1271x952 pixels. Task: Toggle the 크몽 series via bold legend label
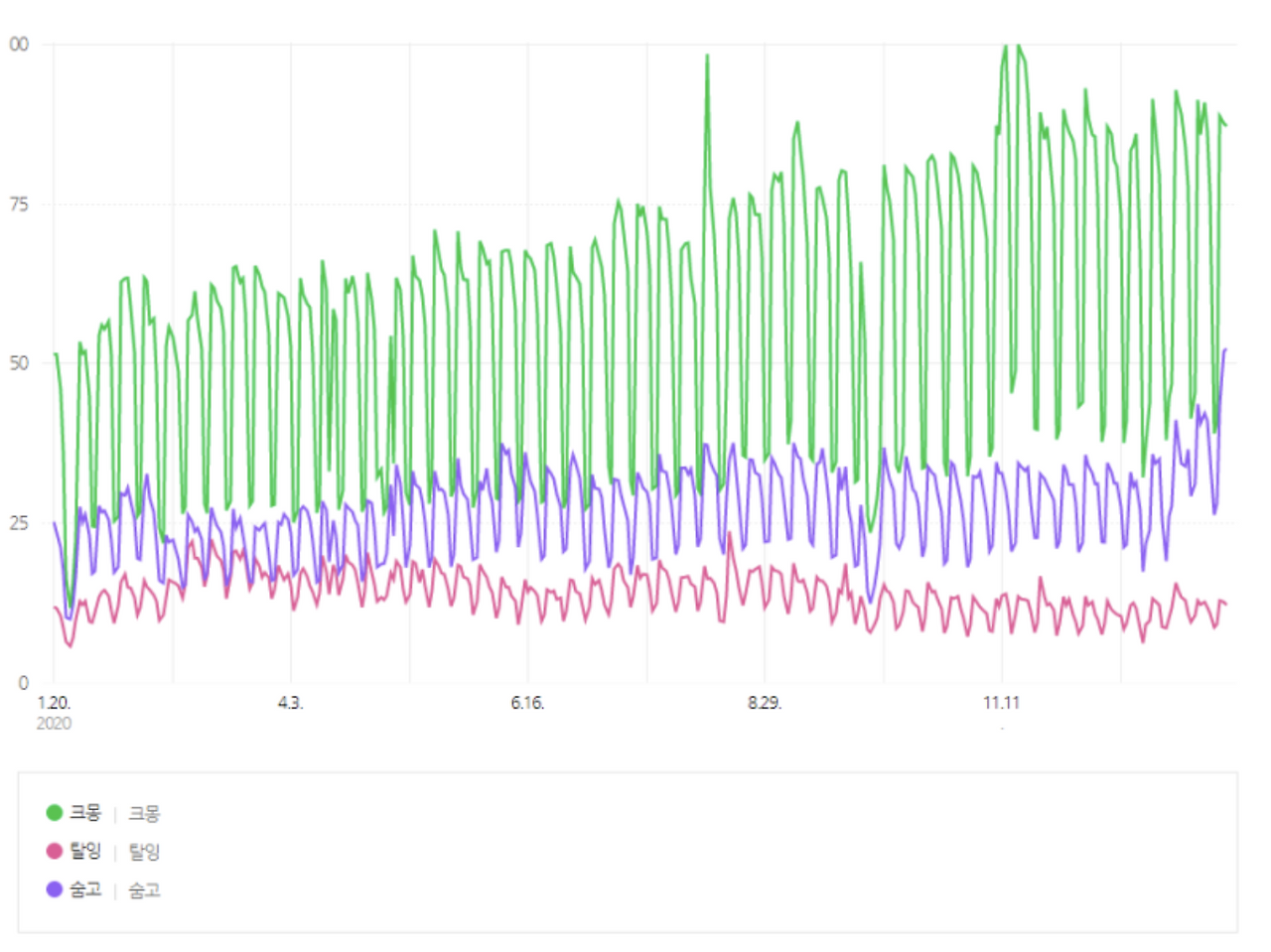click(85, 813)
